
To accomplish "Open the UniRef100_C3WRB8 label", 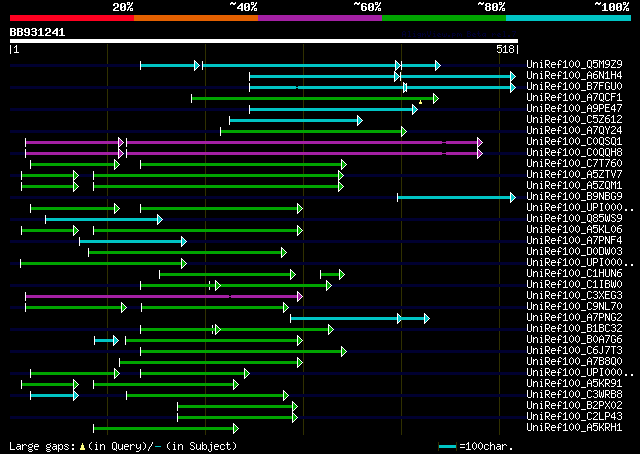I will pos(574,395).
